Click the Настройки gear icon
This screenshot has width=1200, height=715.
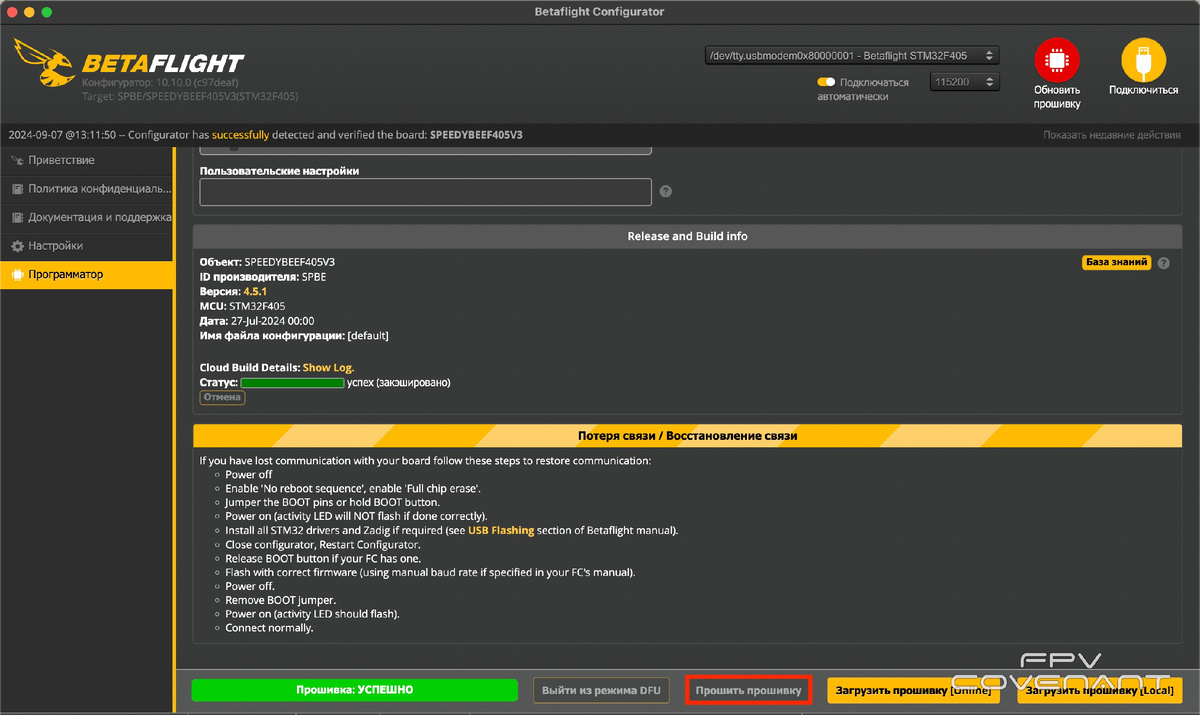click(x=17, y=245)
